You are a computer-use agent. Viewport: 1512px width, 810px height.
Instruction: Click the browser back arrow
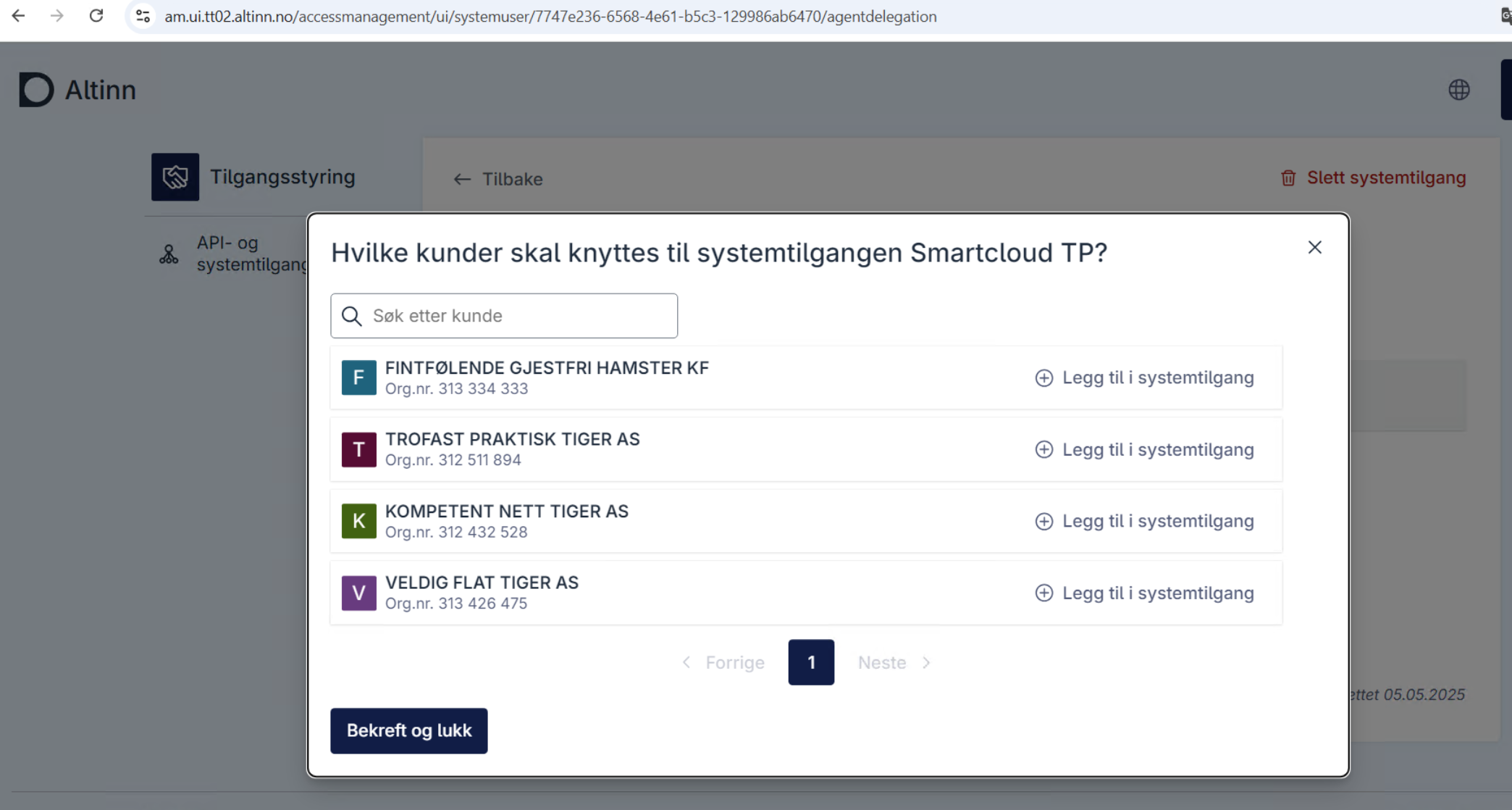tap(18, 16)
